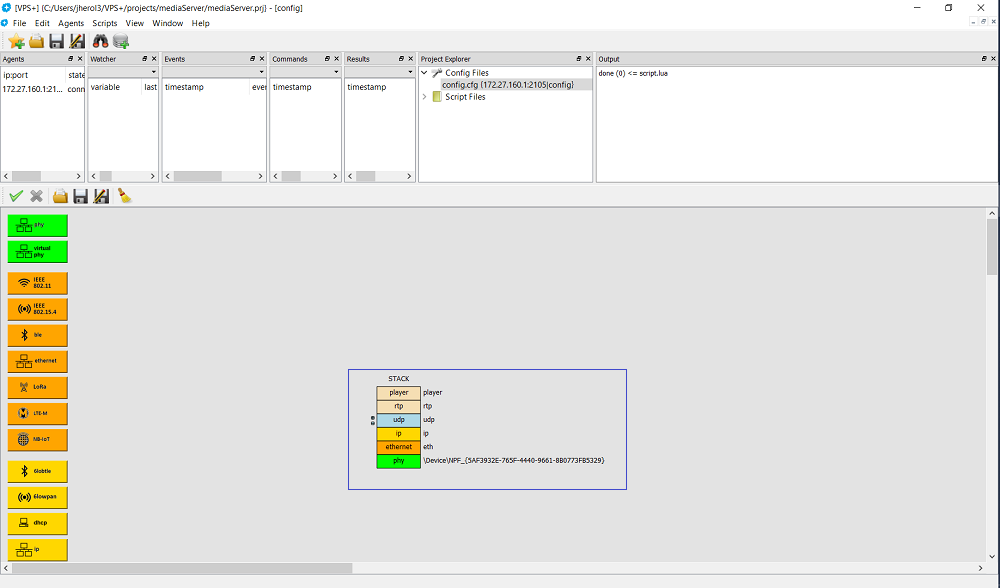Click the broom clear icon

coord(124,196)
